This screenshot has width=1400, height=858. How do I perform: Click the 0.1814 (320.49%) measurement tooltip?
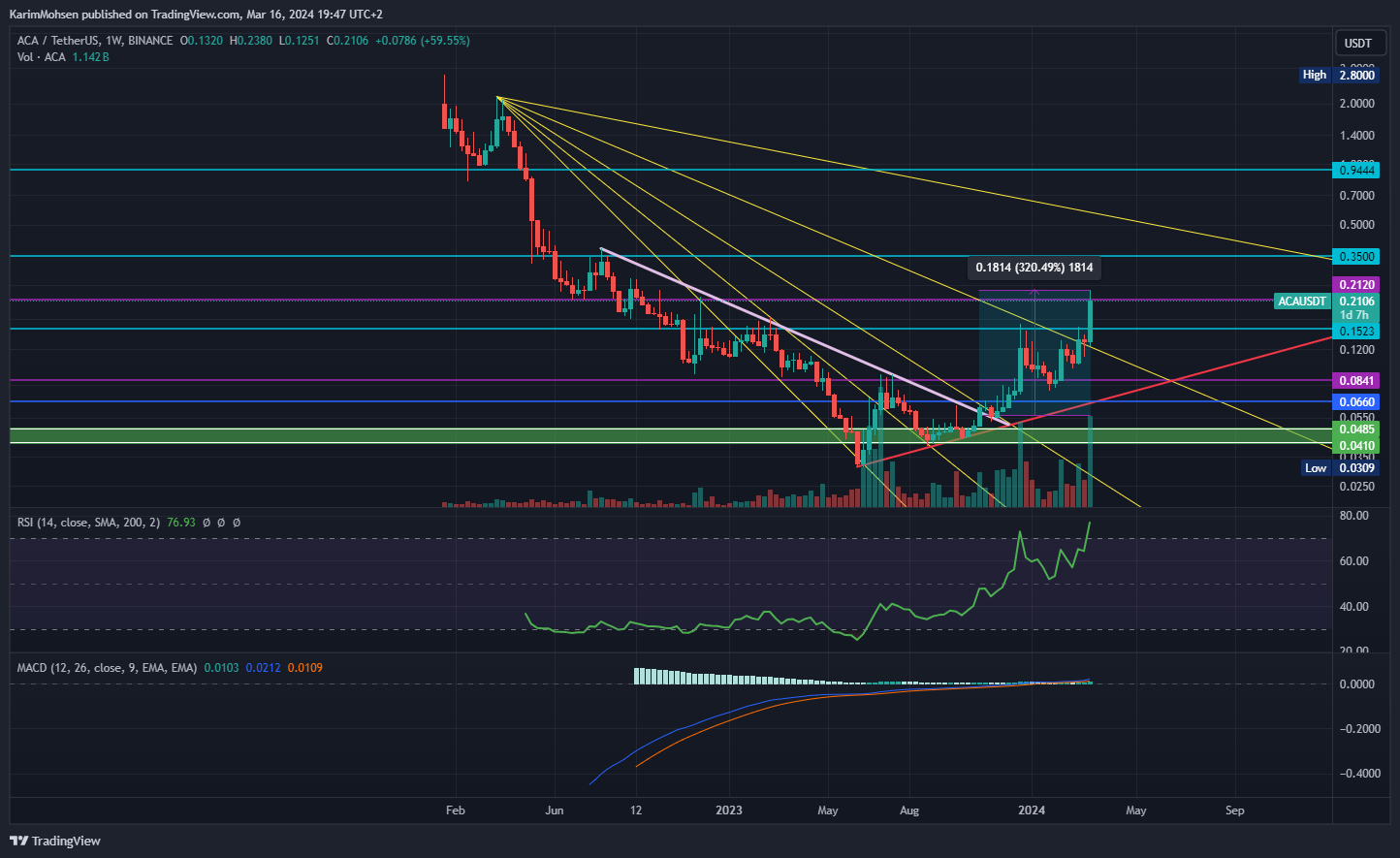[x=1034, y=268]
